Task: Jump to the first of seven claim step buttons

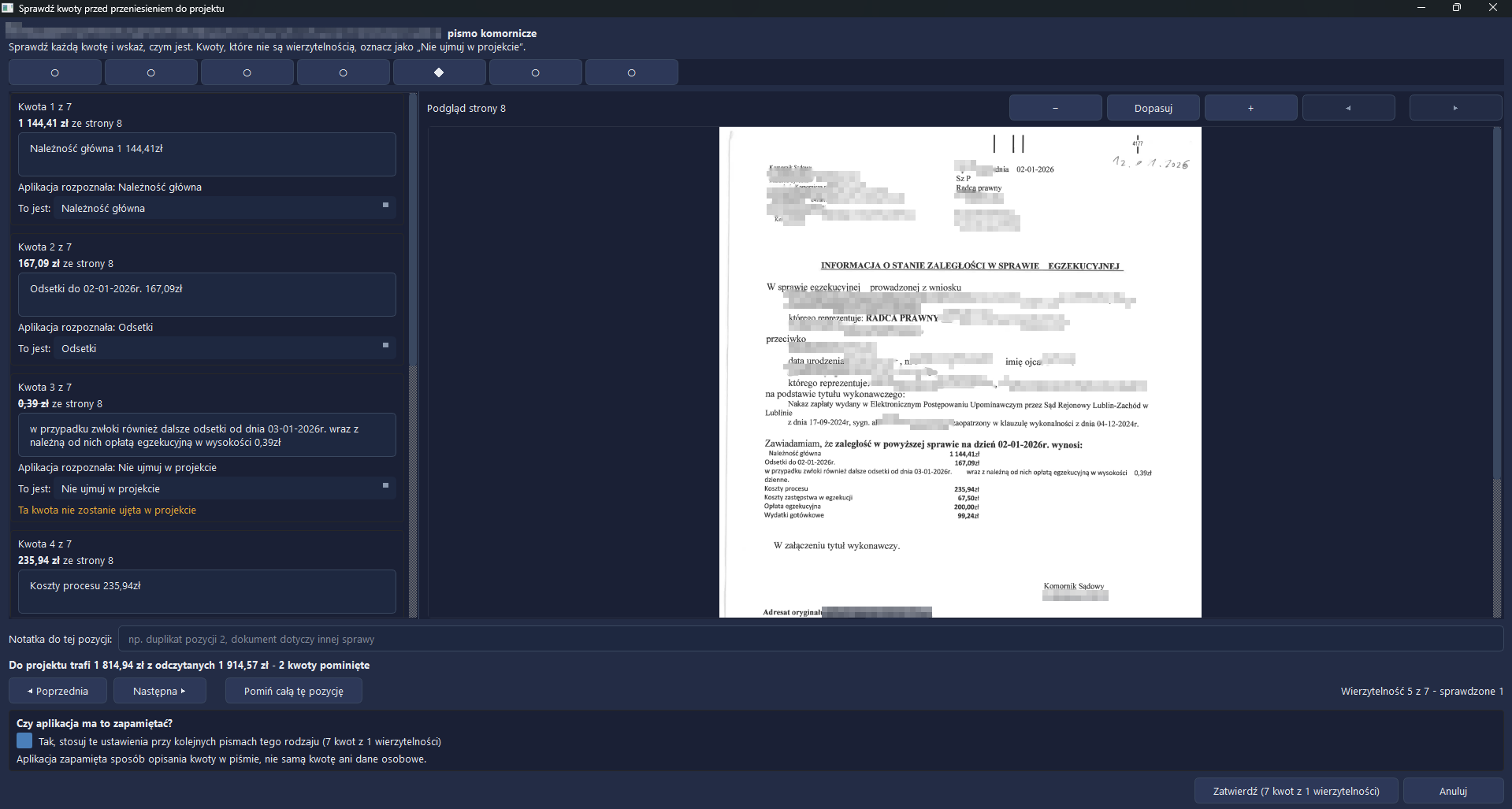Action: click(x=54, y=72)
